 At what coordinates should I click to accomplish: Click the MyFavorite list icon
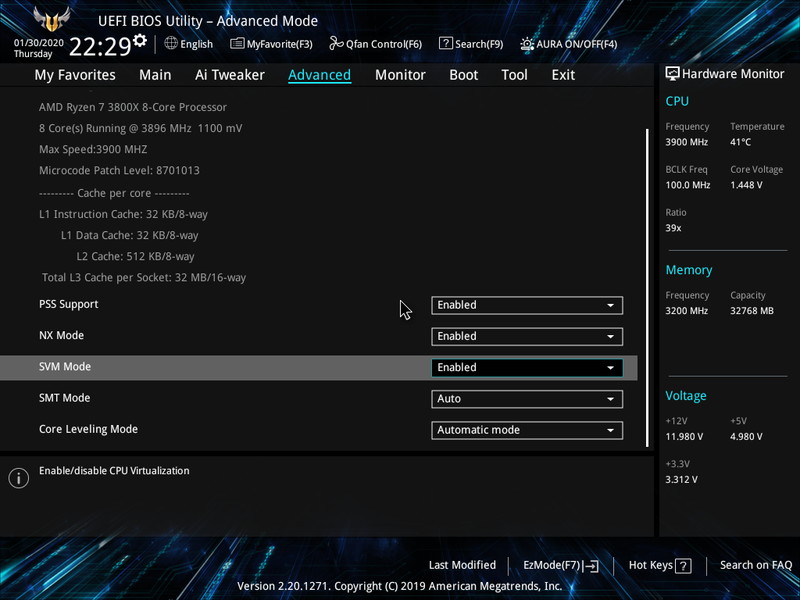click(x=237, y=43)
